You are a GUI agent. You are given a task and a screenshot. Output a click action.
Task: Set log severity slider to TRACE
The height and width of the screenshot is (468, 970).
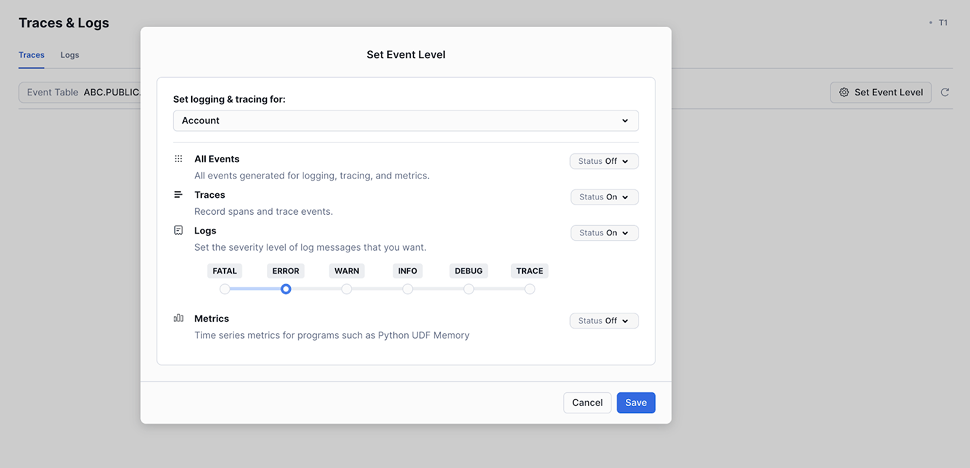[530, 289]
